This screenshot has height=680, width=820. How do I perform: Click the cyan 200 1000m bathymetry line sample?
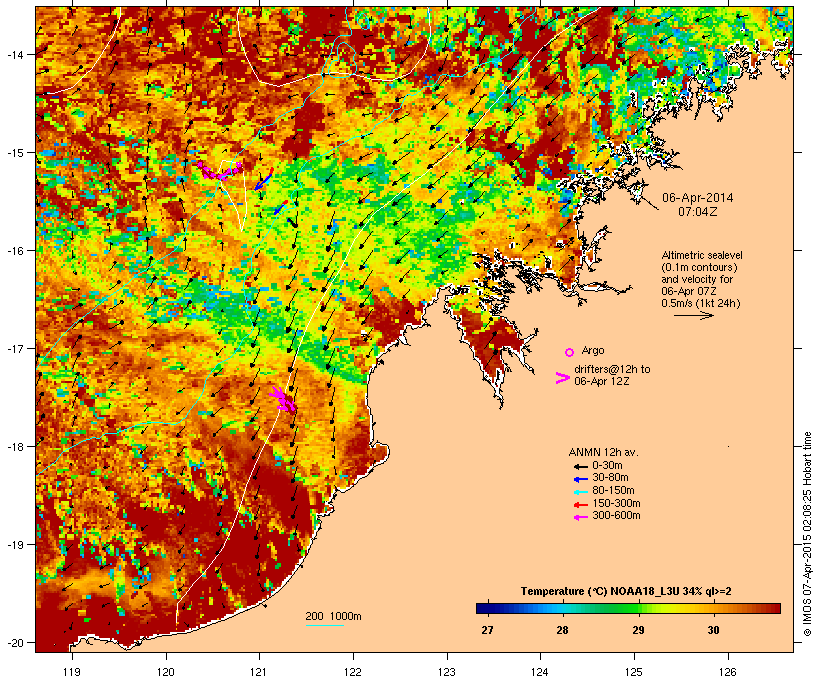pos(324,626)
